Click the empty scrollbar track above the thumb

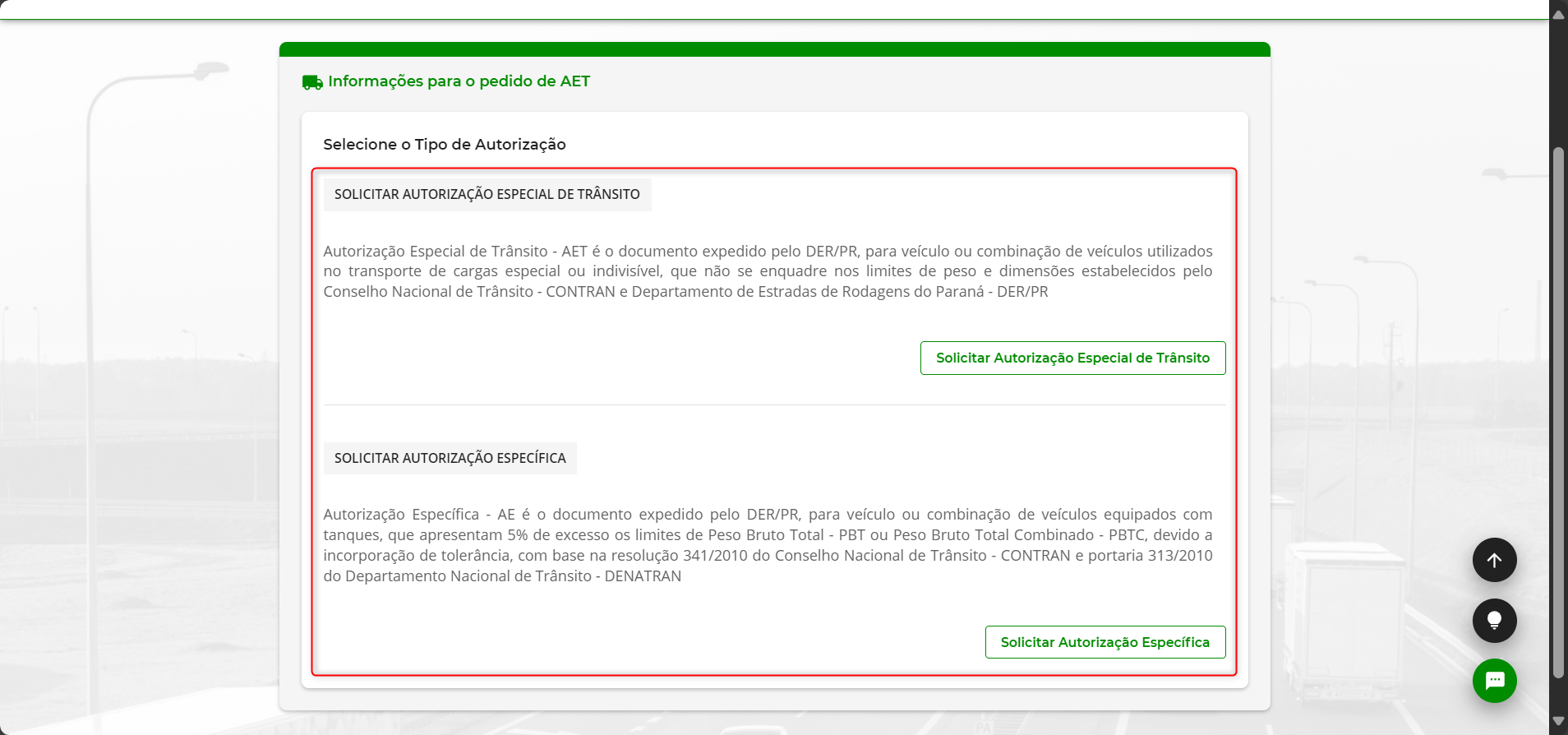pos(1558,82)
